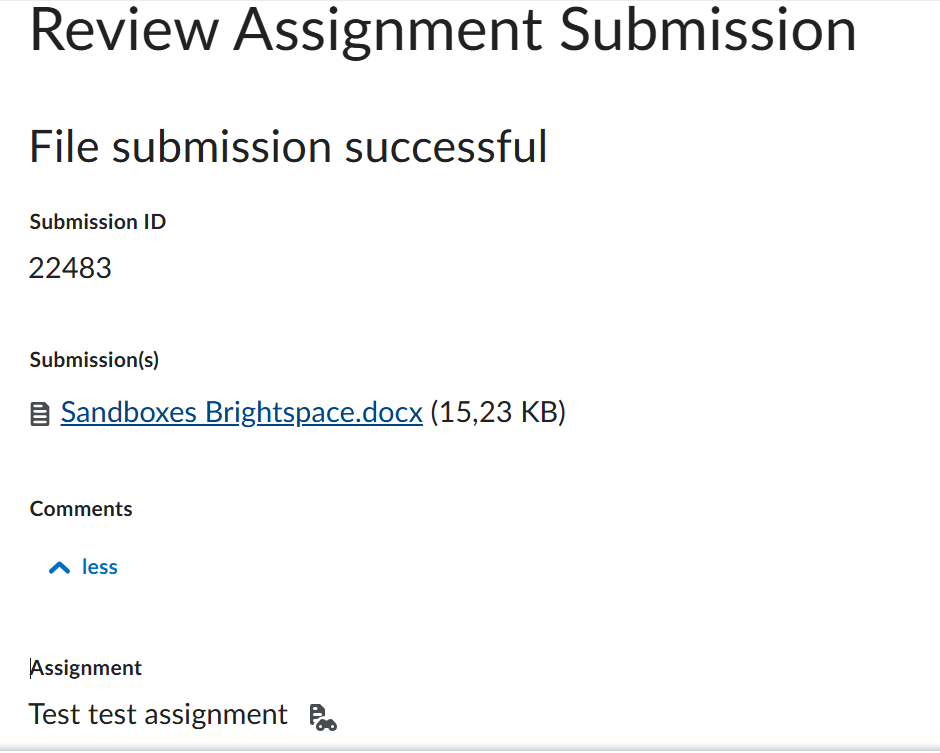The height and width of the screenshot is (753, 940).
Task: Click the Submission(s) section label
Action: point(94,360)
